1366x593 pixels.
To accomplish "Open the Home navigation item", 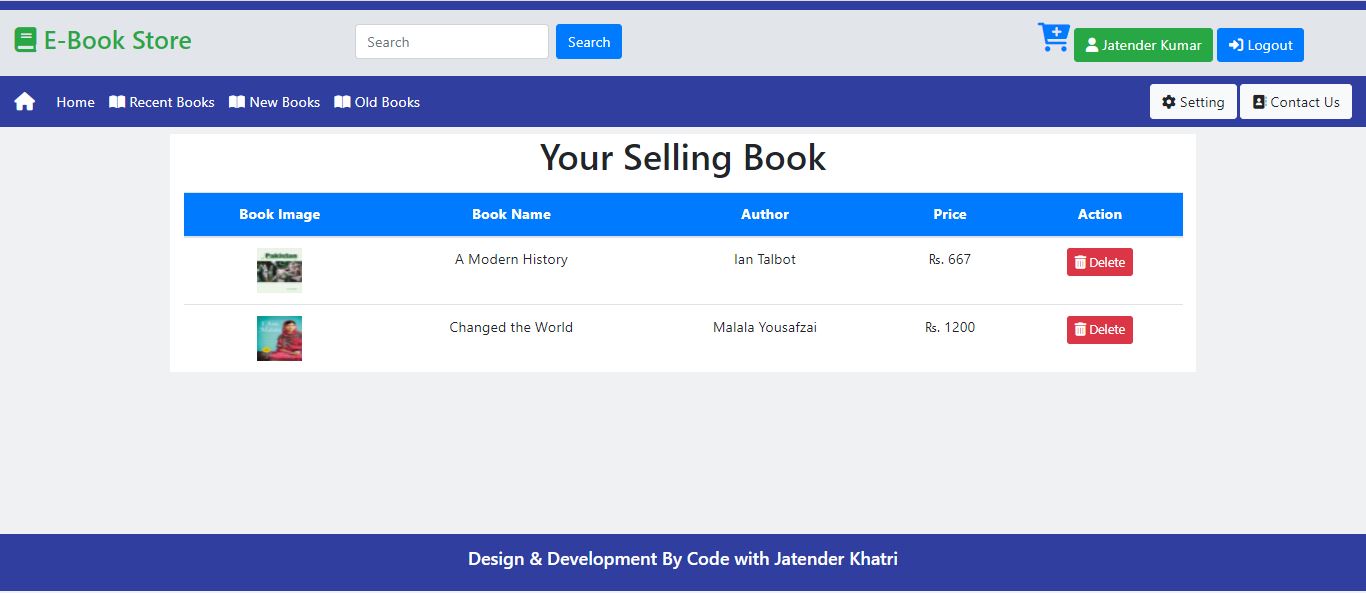I will click(74, 101).
